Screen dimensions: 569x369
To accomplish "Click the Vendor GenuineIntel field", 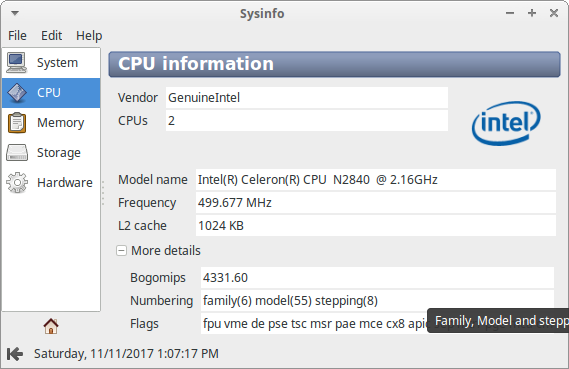I will [307, 98].
